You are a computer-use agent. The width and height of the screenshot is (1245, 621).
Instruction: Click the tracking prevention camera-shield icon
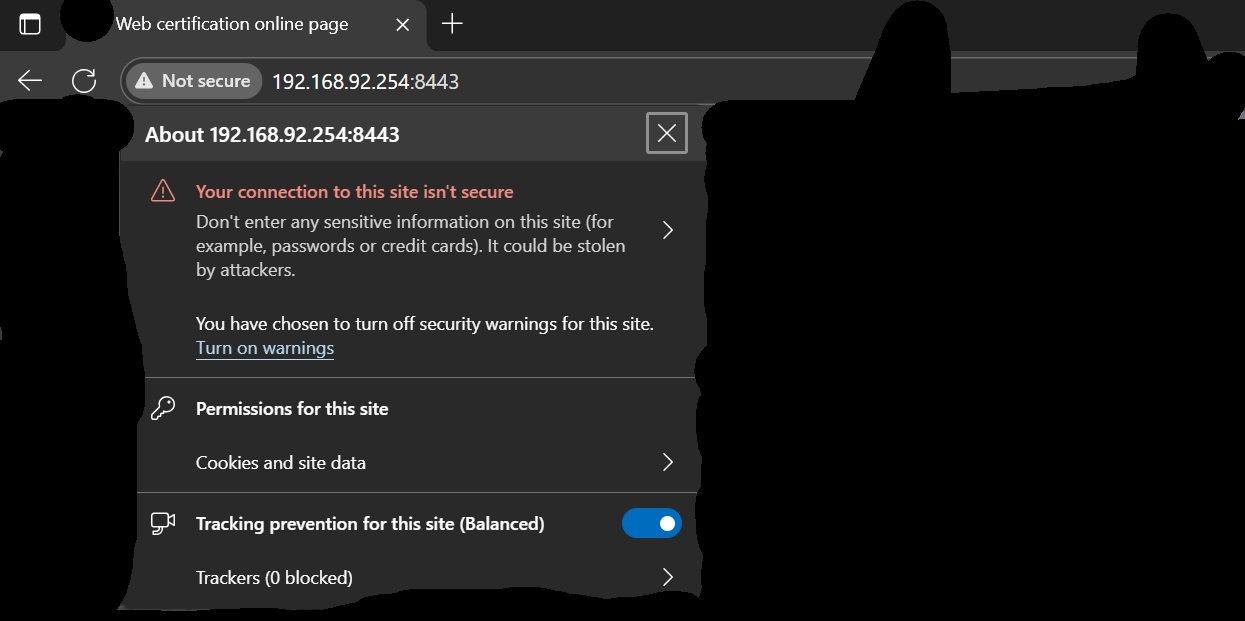click(163, 523)
